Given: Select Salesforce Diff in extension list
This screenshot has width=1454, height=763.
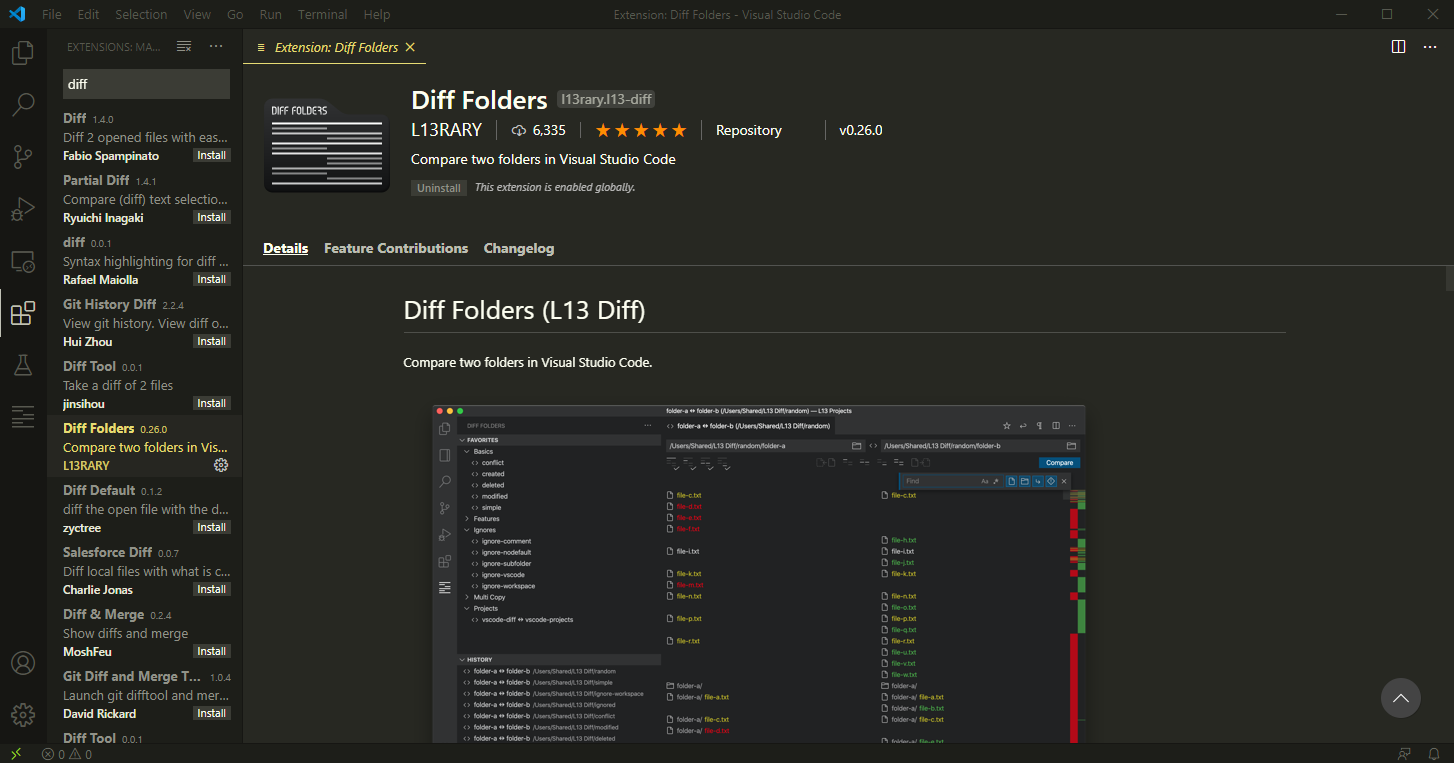Looking at the screenshot, I should pos(145,571).
